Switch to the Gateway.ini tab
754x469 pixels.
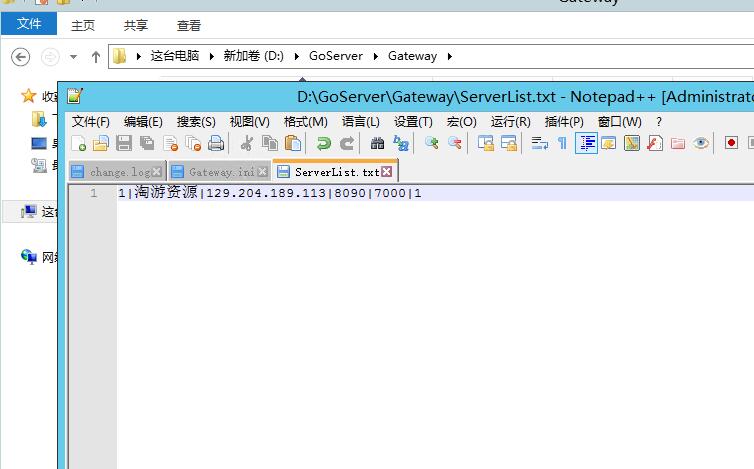pyautogui.click(x=212, y=172)
